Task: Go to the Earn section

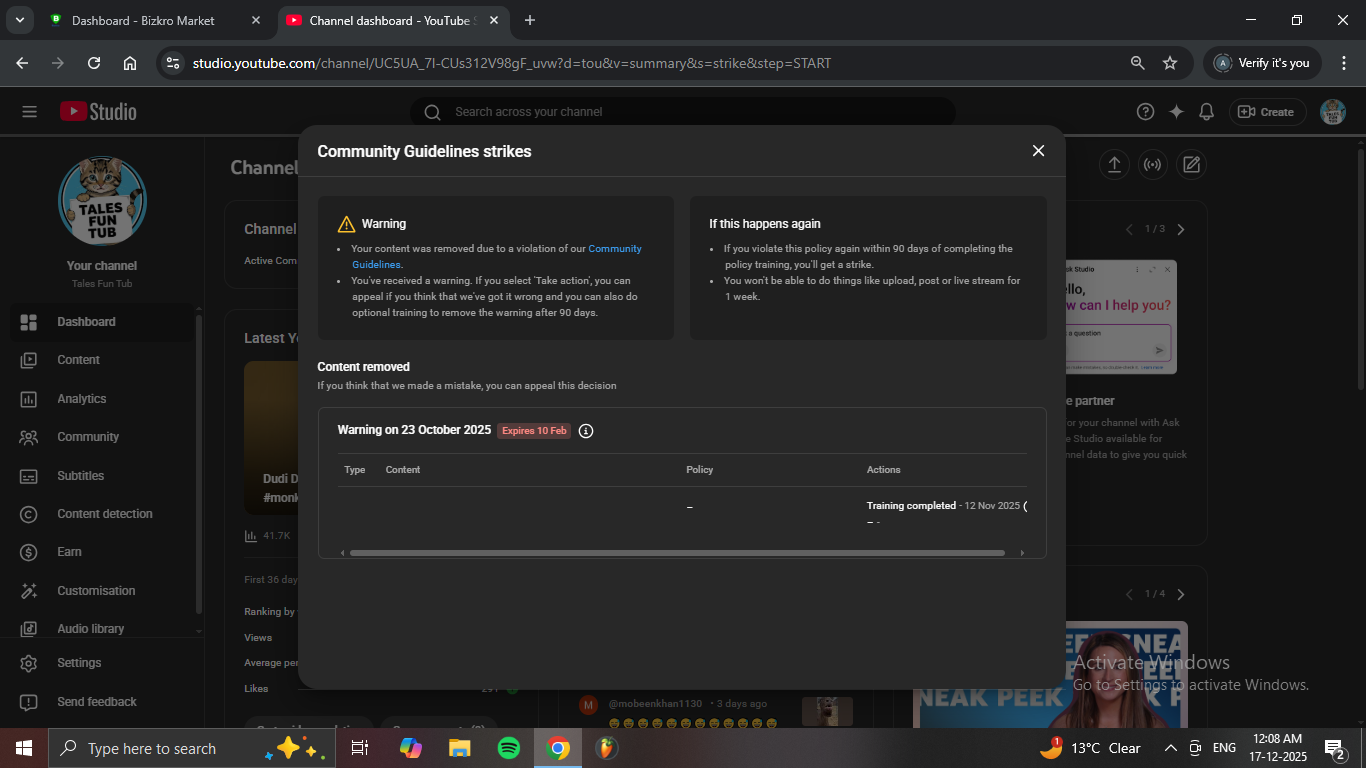Action: (x=69, y=552)
